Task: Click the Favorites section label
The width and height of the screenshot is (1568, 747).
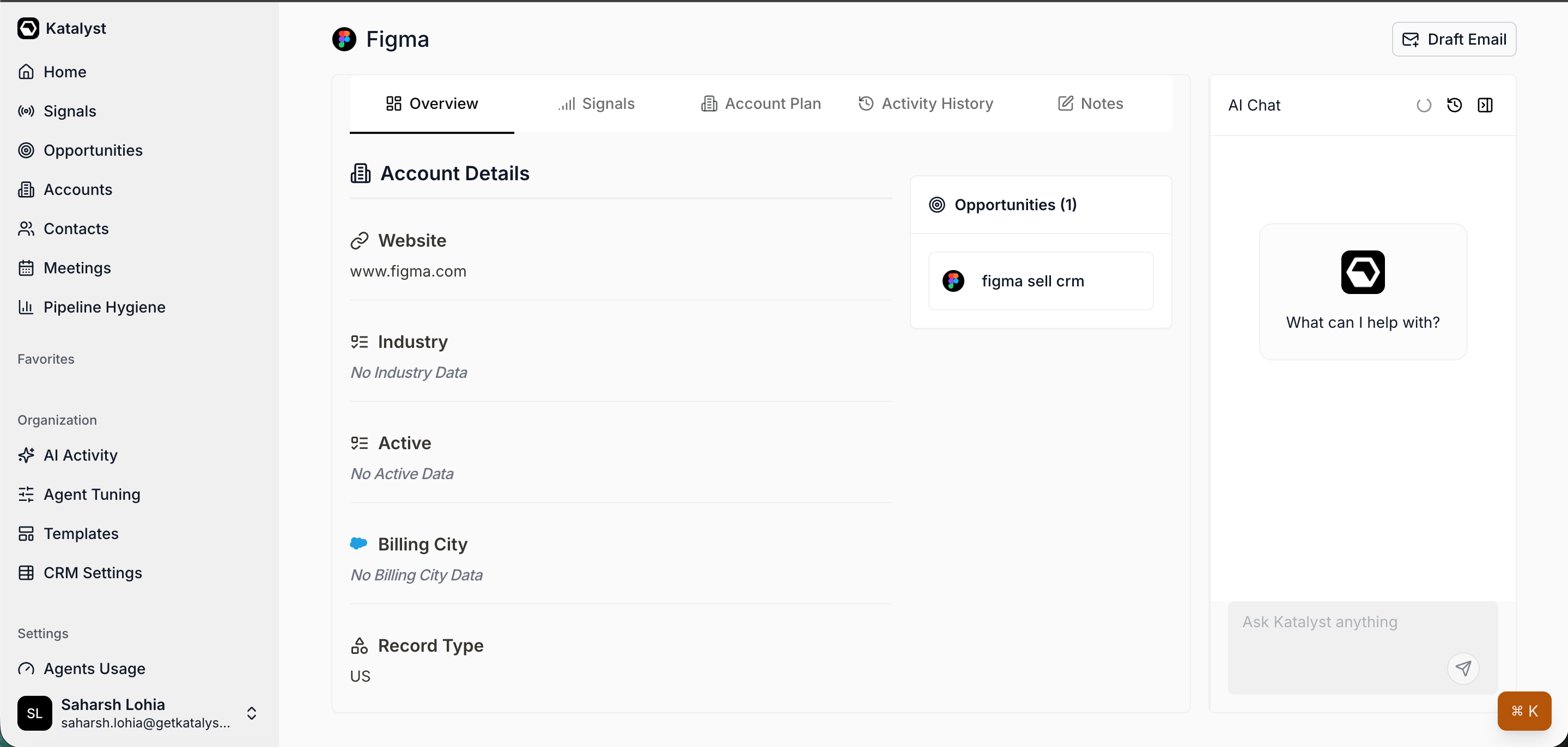Action: (46, 359)
